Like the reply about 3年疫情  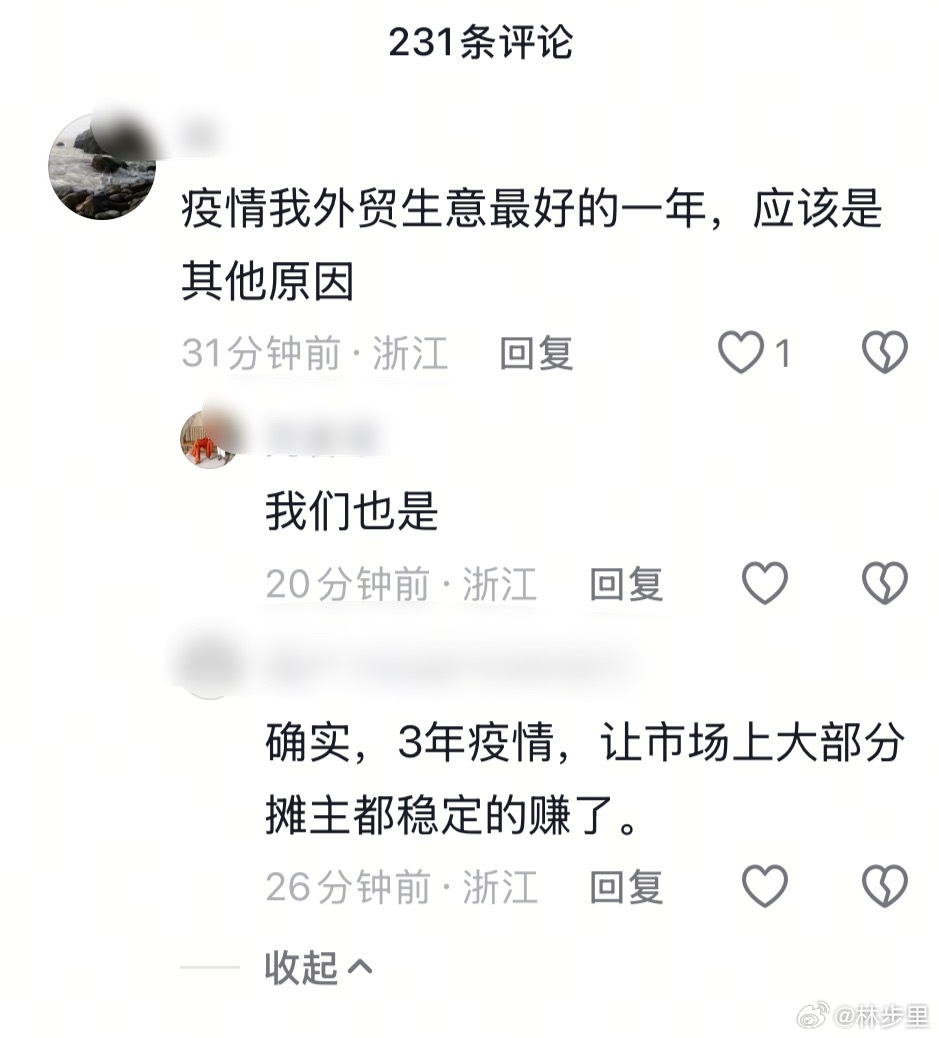point(765,886)
